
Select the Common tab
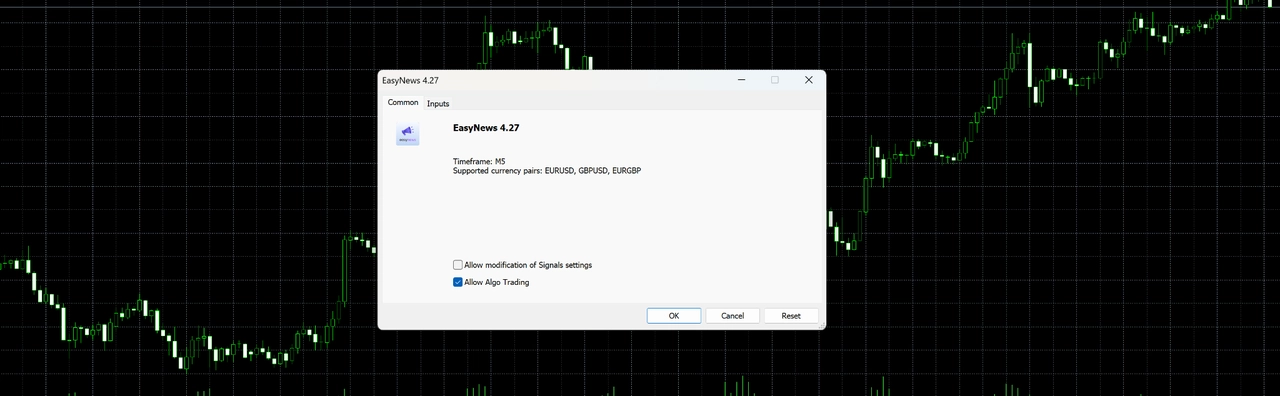tap(403, 102)
